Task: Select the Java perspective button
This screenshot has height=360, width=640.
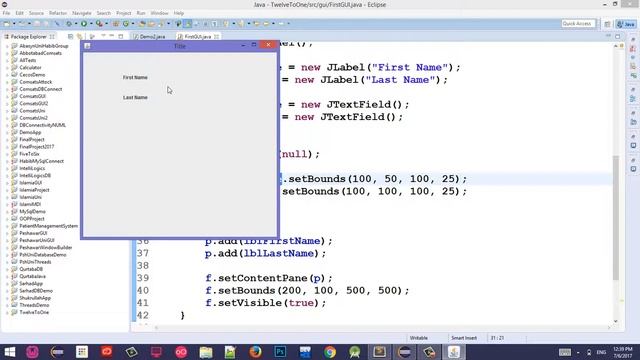Action: coord(626,24)
